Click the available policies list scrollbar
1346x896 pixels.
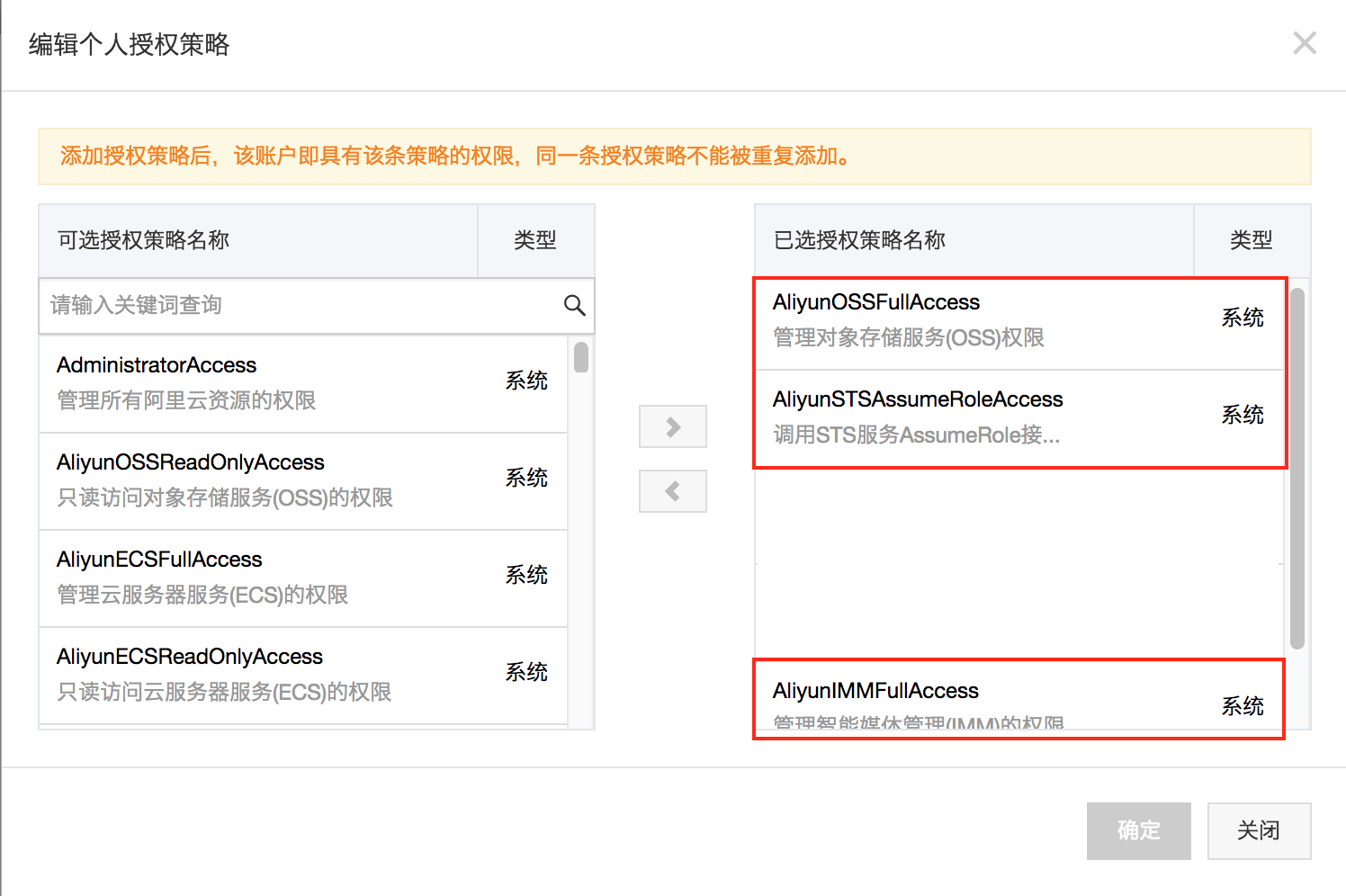(x=581, y=357)
